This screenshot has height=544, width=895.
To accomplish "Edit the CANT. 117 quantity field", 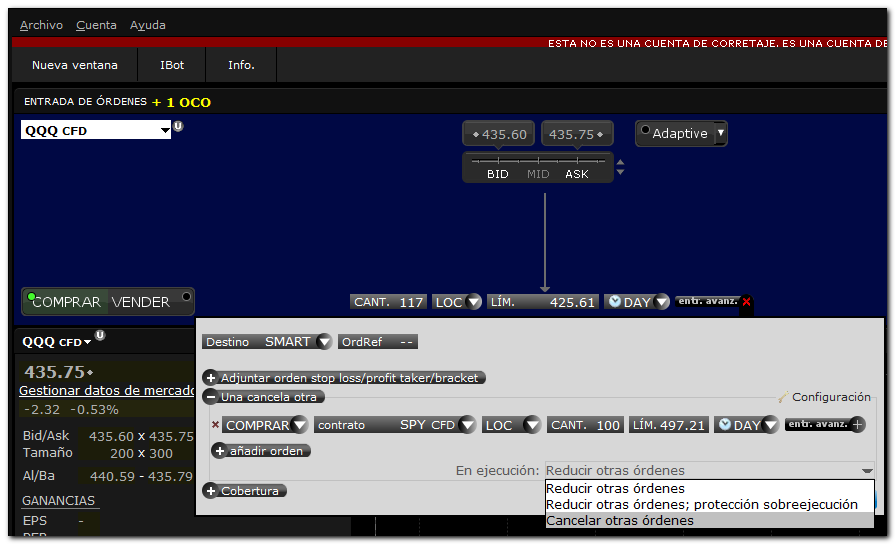I will tap(388, 302).
